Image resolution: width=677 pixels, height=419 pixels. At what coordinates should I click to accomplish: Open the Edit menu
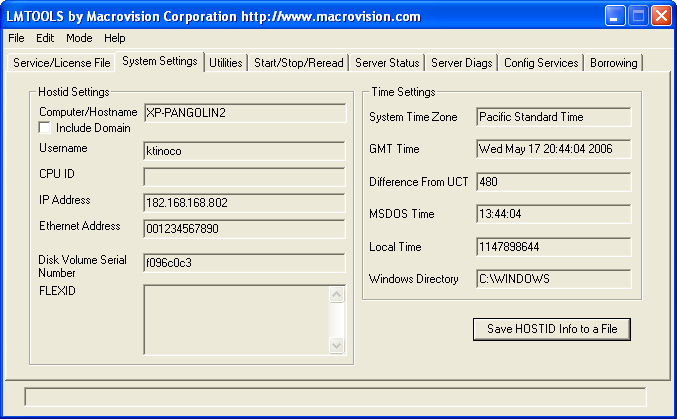45,38
